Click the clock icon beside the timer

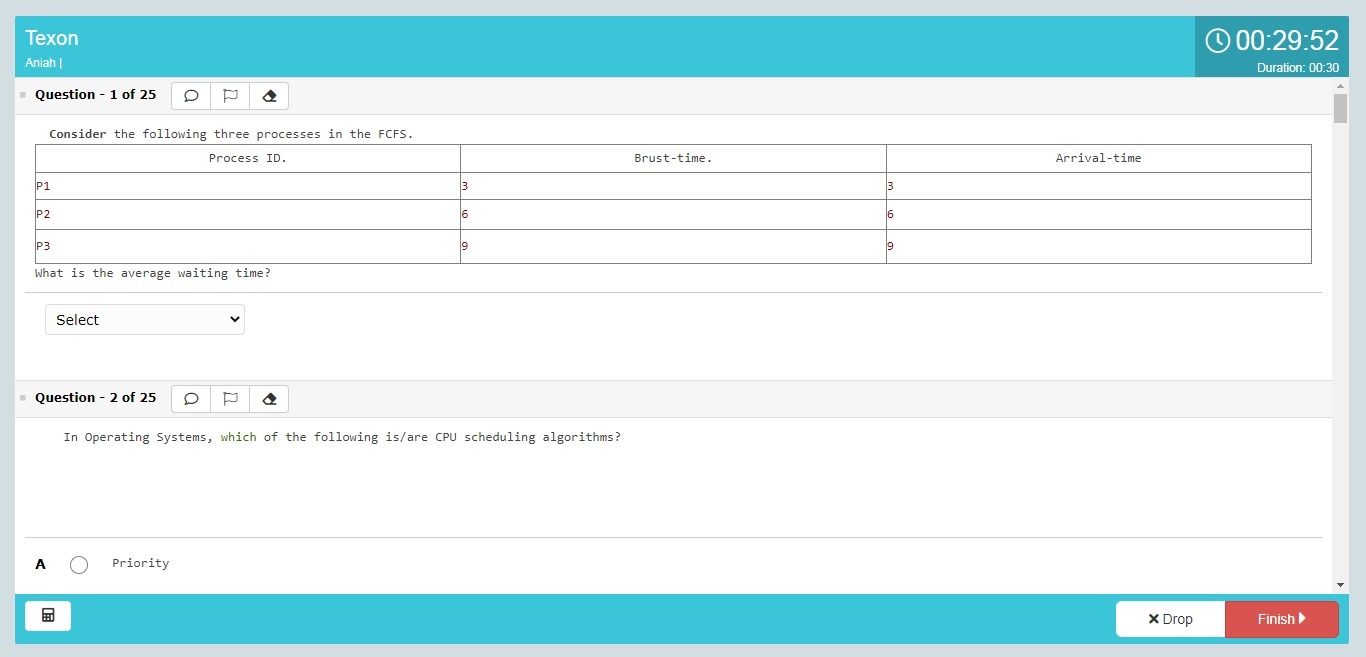[1217, 40]
